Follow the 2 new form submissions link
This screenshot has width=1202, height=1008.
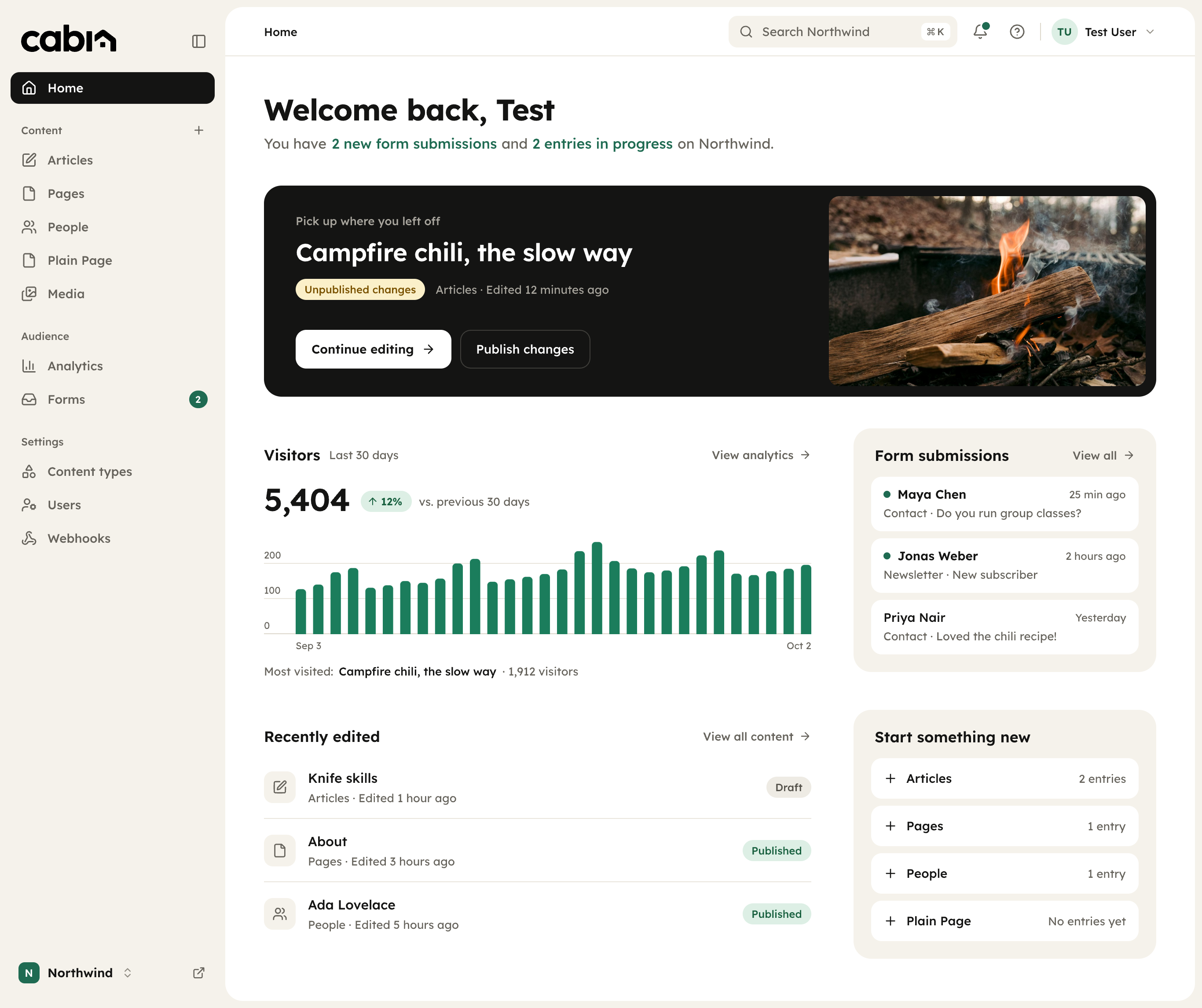pyautogui.click(x=414, y=143)
